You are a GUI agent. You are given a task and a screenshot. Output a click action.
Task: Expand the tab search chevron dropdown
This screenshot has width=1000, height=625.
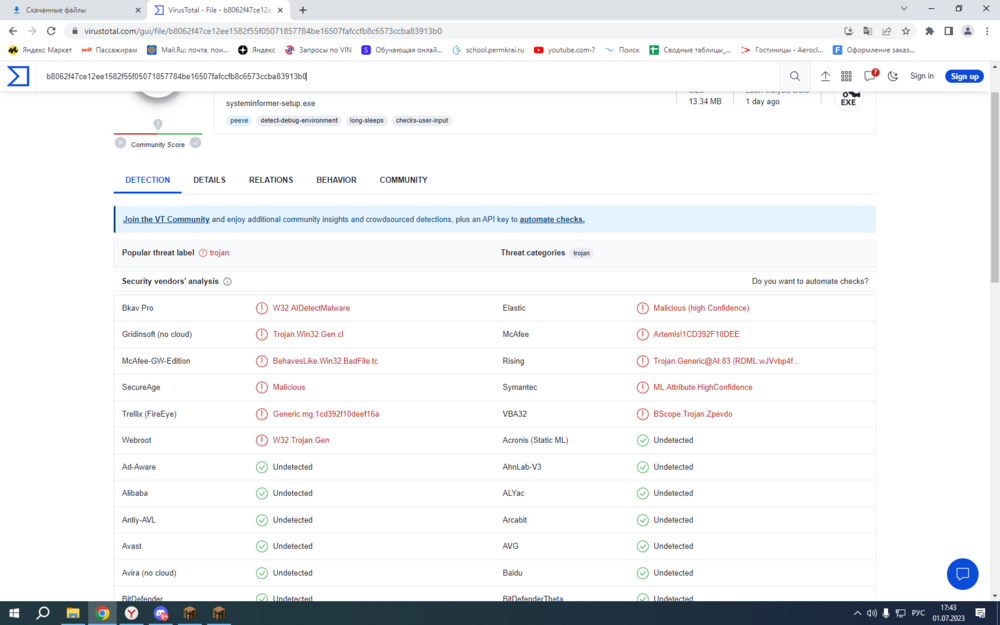click(x=904, y=9)
